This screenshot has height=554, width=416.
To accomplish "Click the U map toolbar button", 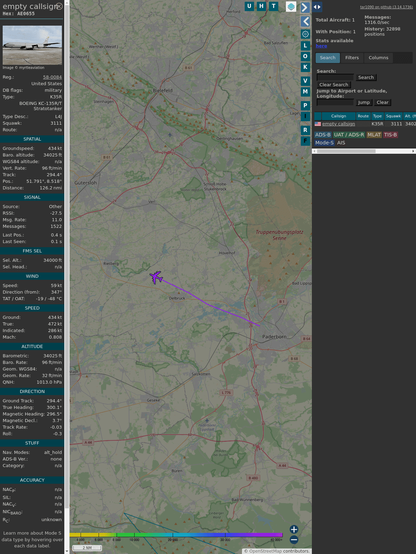I will [x=250, y=6].
